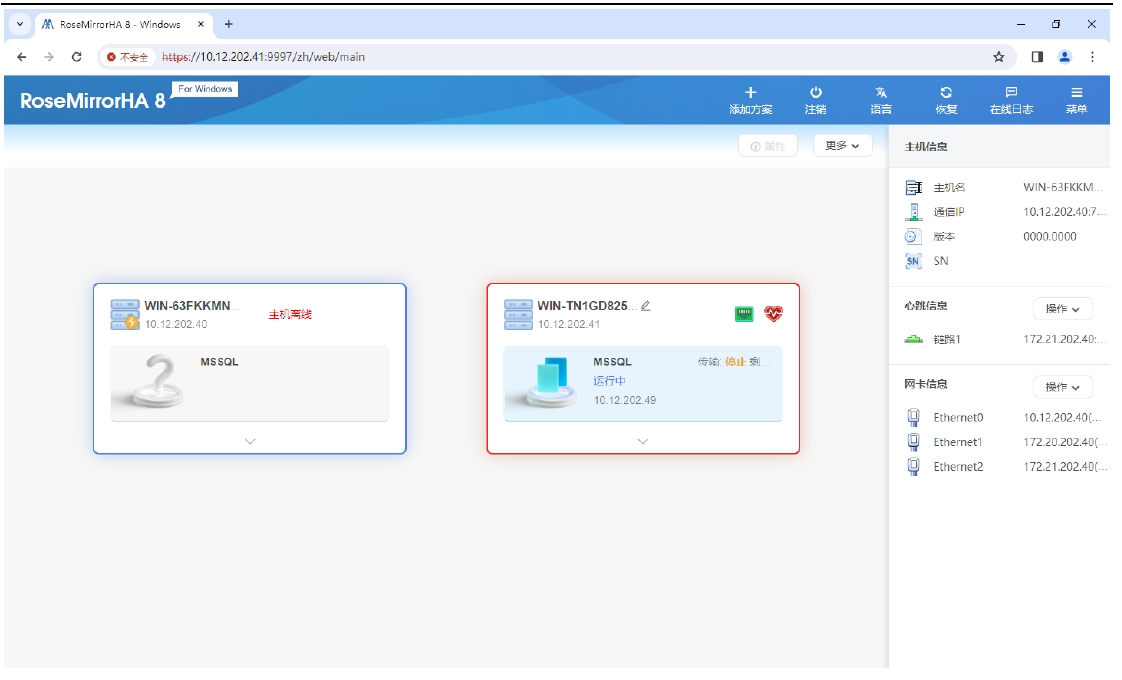Expand the WIN-TN1GD825 host card
Screen dimensions: 1122x680
pyautogui.click(x=643, y=441)
